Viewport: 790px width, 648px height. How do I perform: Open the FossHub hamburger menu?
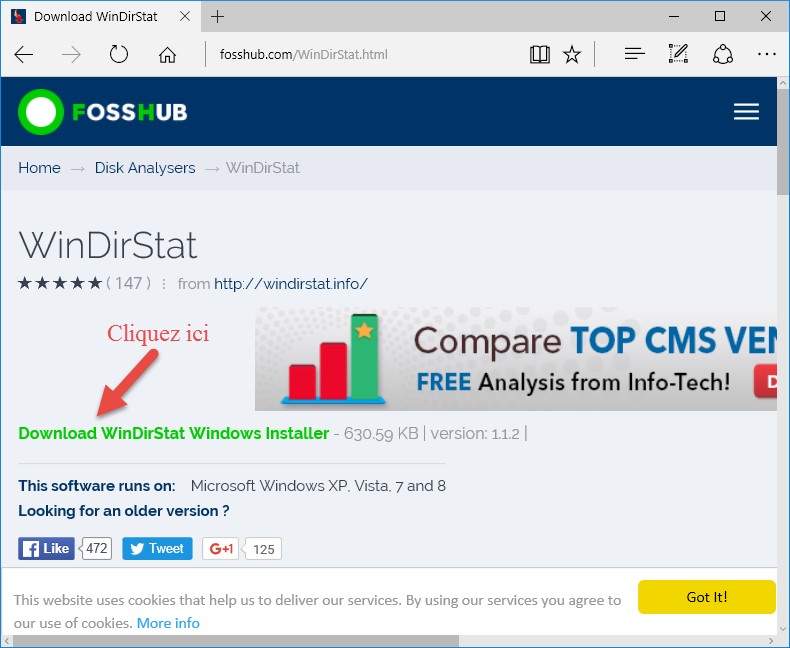746,111
